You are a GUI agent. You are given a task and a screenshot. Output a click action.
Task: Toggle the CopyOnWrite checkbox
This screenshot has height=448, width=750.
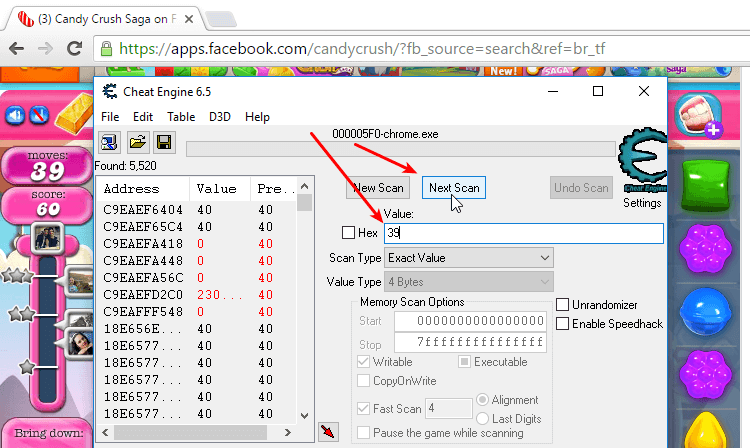(364, 381)
